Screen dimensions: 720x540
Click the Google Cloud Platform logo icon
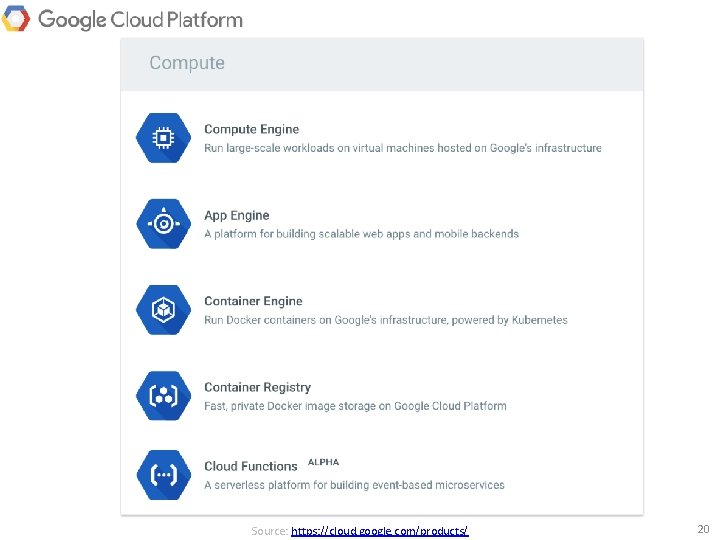16,19
